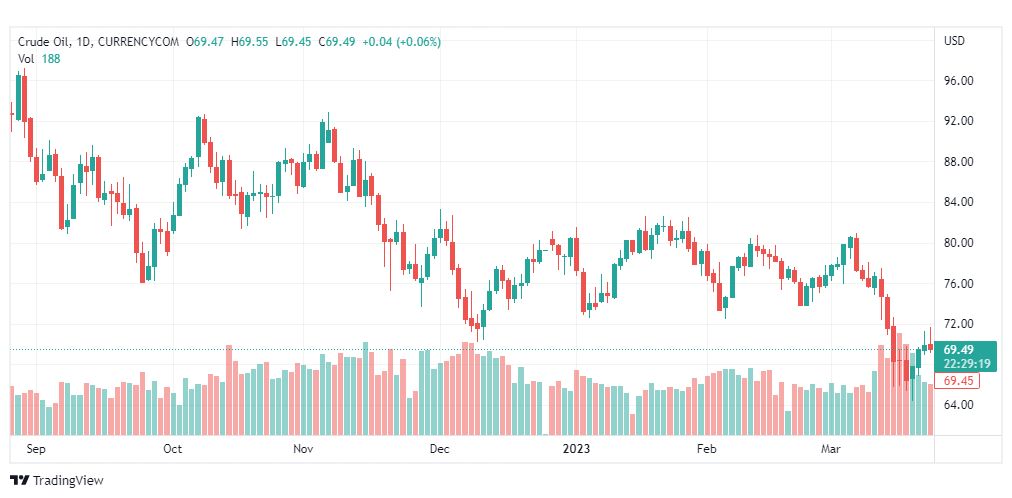This screenshot has width=1012, height=498.
Task: Select the Oct label on time axis
Action: point(172,449)
